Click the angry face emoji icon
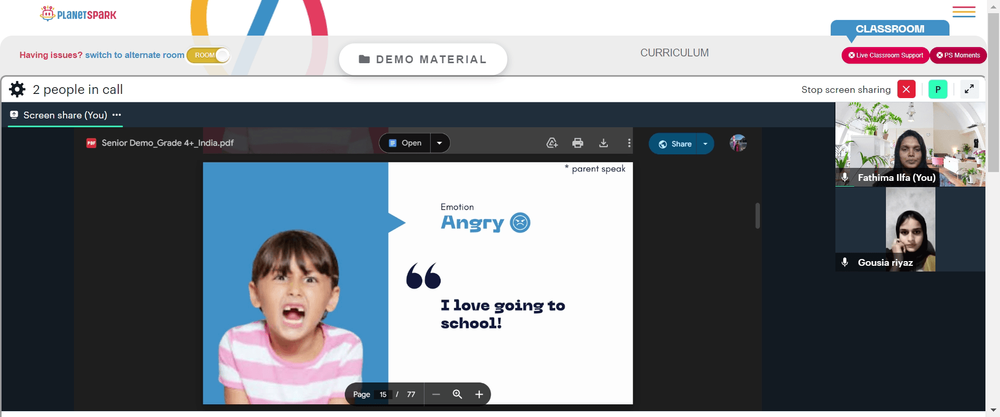The image size is (1000, 417). [520, 223]
